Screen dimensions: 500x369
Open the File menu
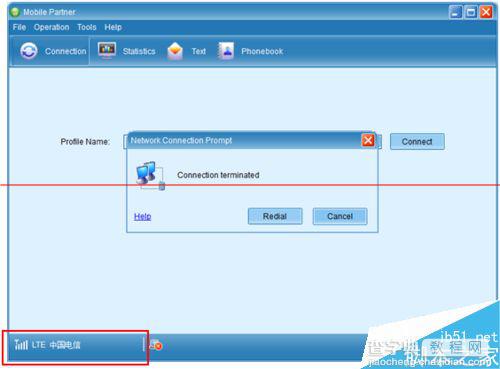[x=19, y=27]
